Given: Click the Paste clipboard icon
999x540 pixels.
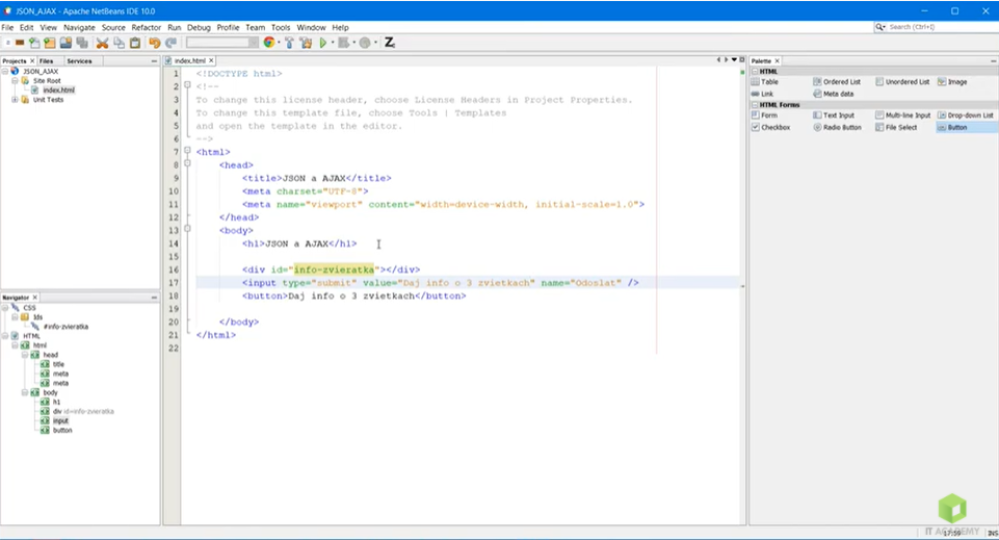Looking at the screenshot, I should click(135, 43).
